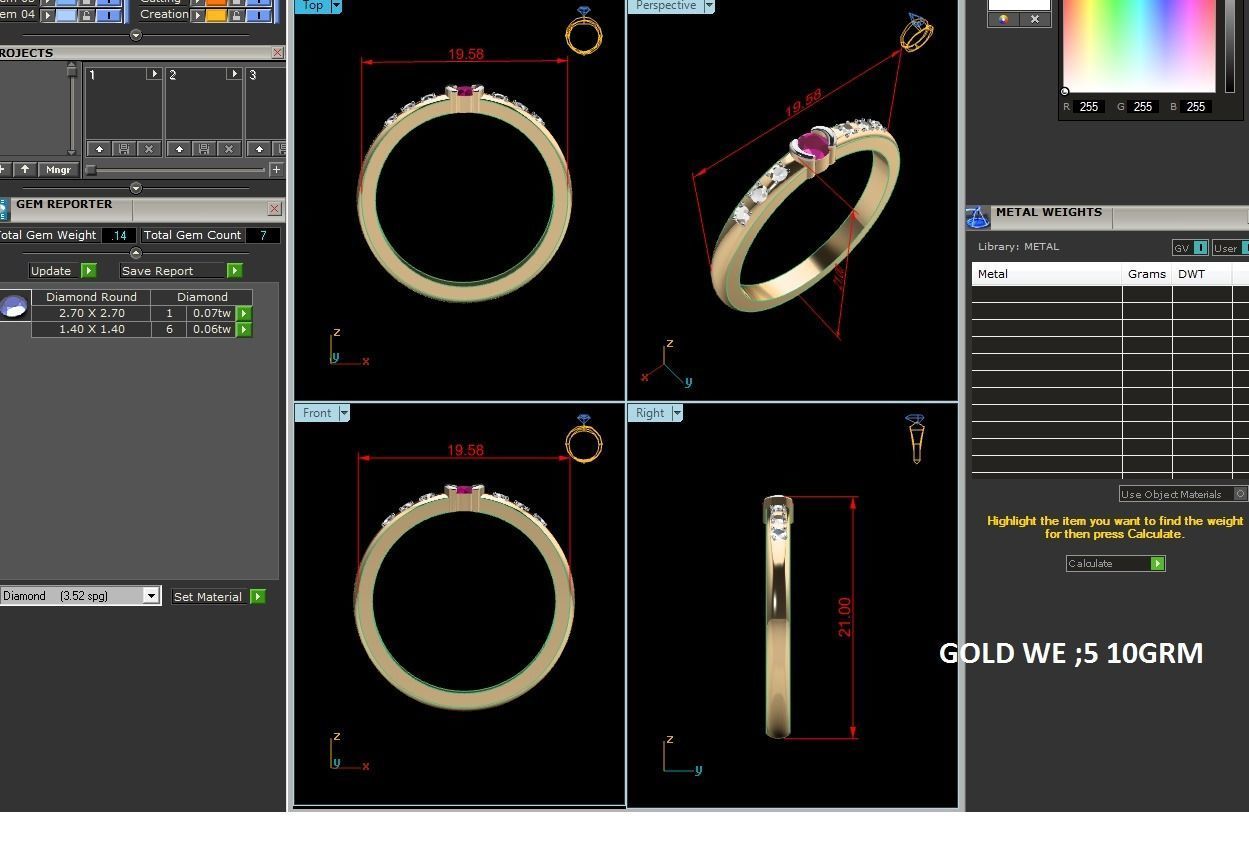Open the Front viewport dropdown arrow

pyautogui.click(x=344, y=413)
